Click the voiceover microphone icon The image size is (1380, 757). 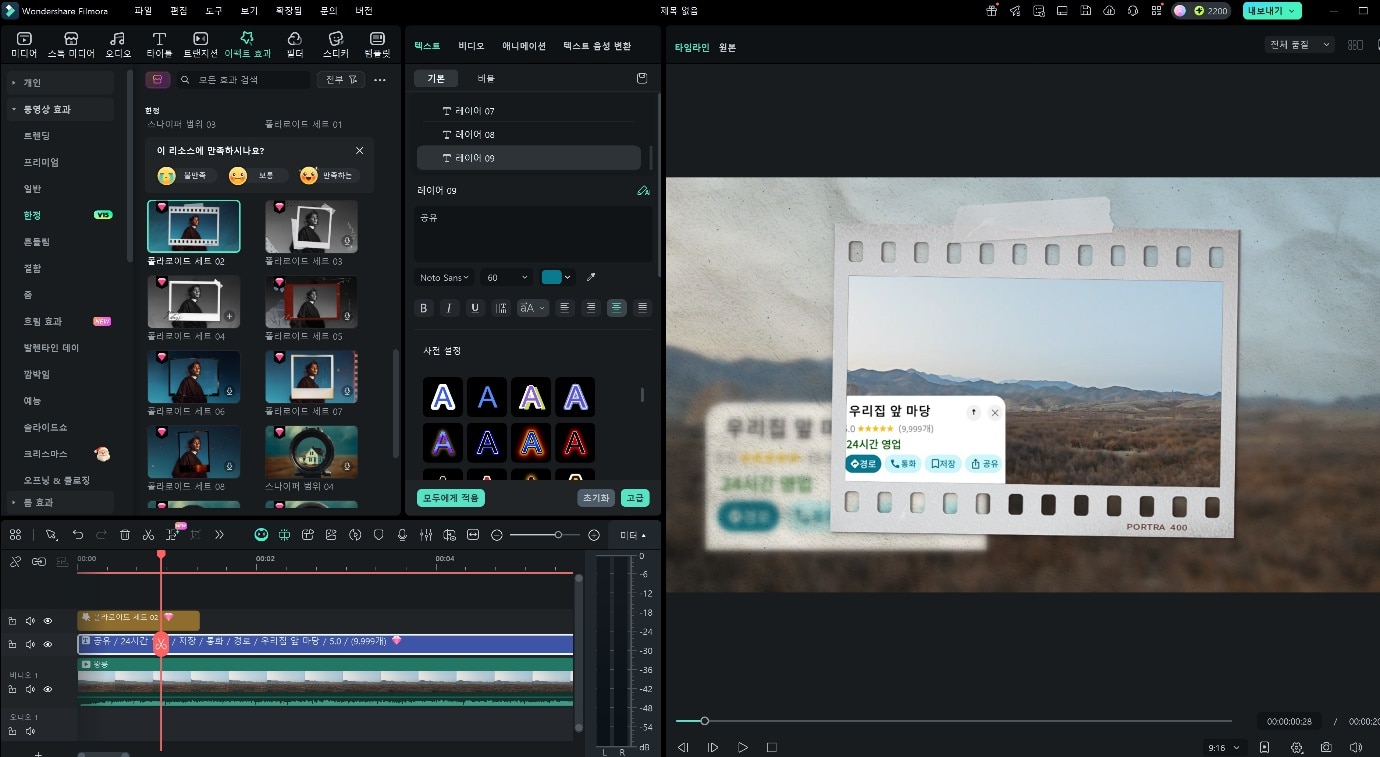(402, 535)
